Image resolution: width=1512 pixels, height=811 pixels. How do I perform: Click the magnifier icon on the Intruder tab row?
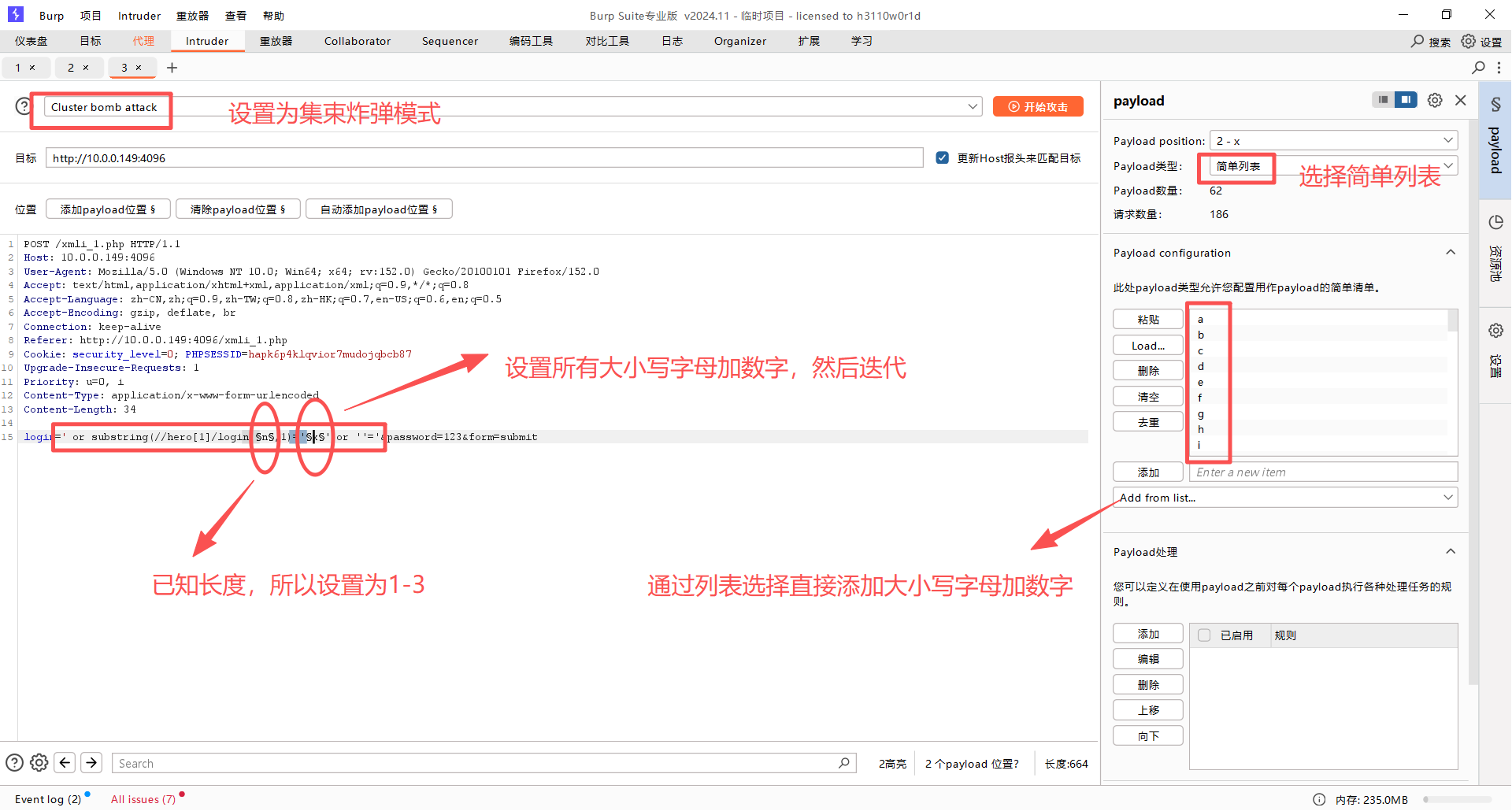1478,68
